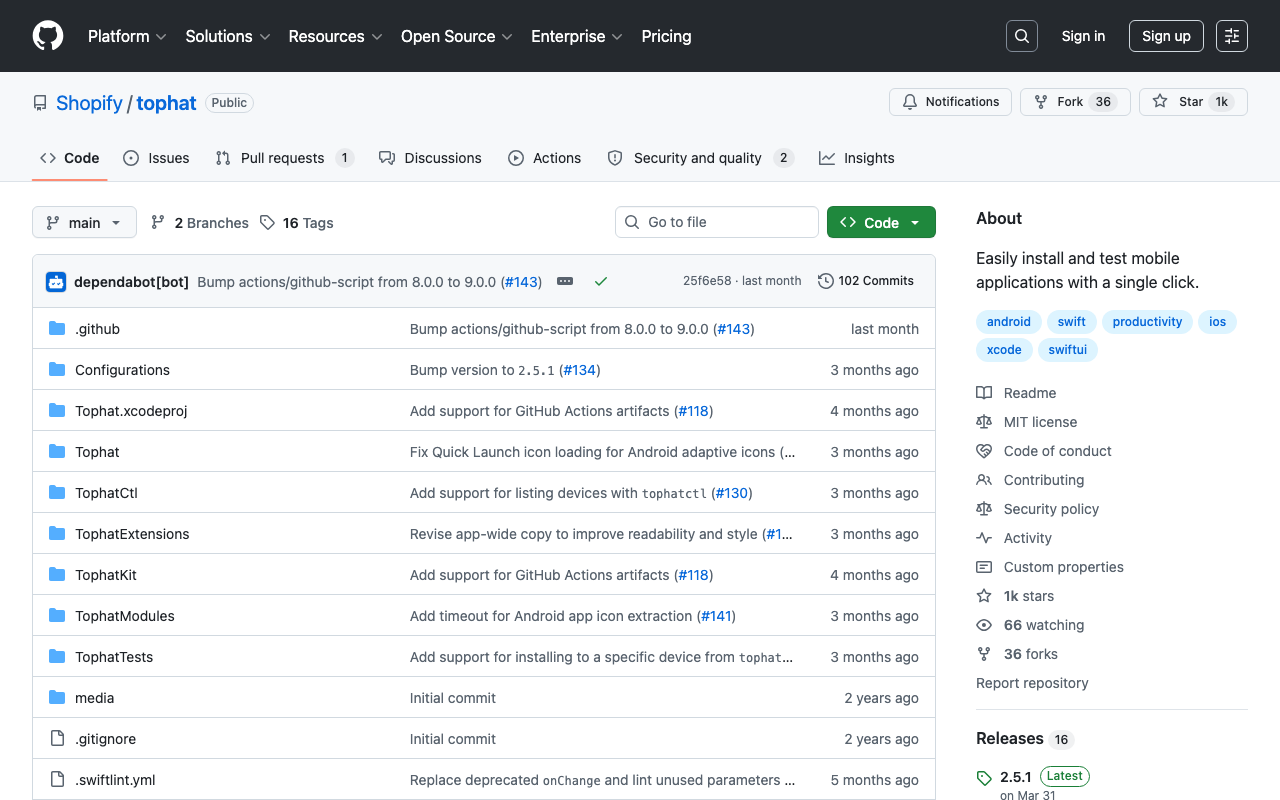
Task: Focus the Go to file field
Action: (x=717, y=222)
